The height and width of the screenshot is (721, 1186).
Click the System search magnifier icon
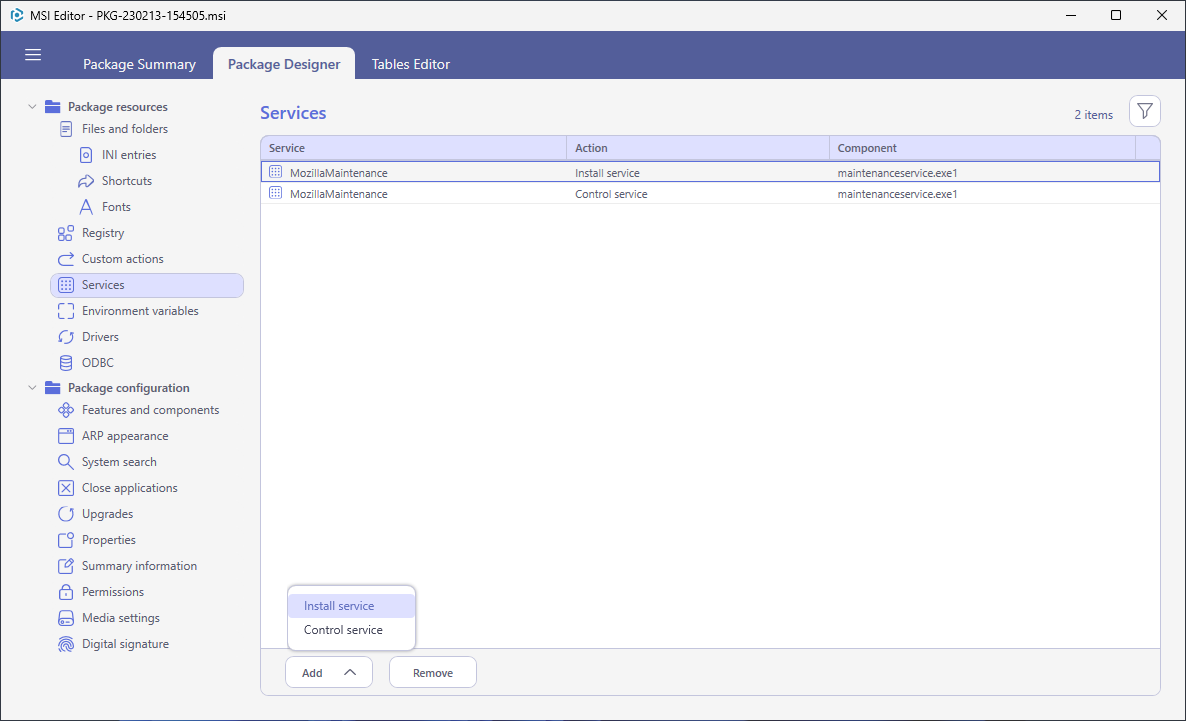(x=66, y=462)
